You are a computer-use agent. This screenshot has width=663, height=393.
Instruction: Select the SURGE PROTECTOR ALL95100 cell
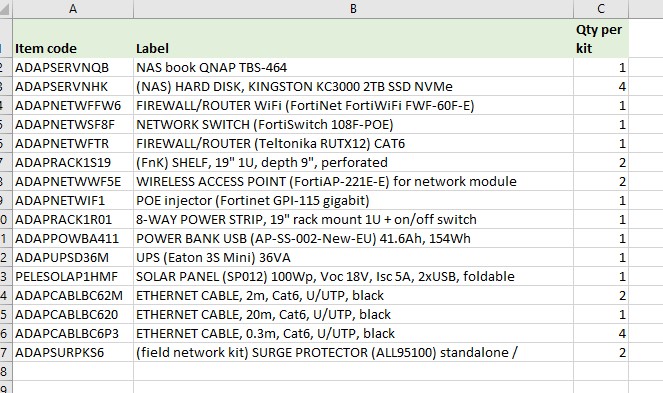coord(353,352)
